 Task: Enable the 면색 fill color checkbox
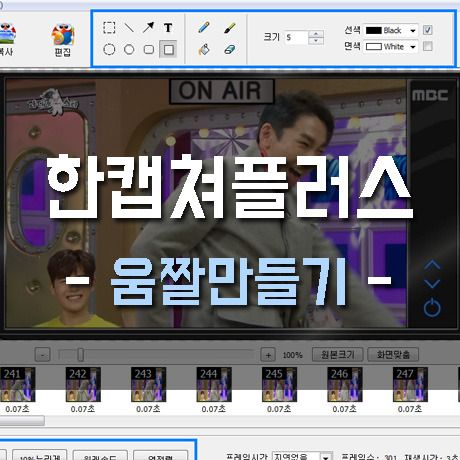(x=428, y=46)
